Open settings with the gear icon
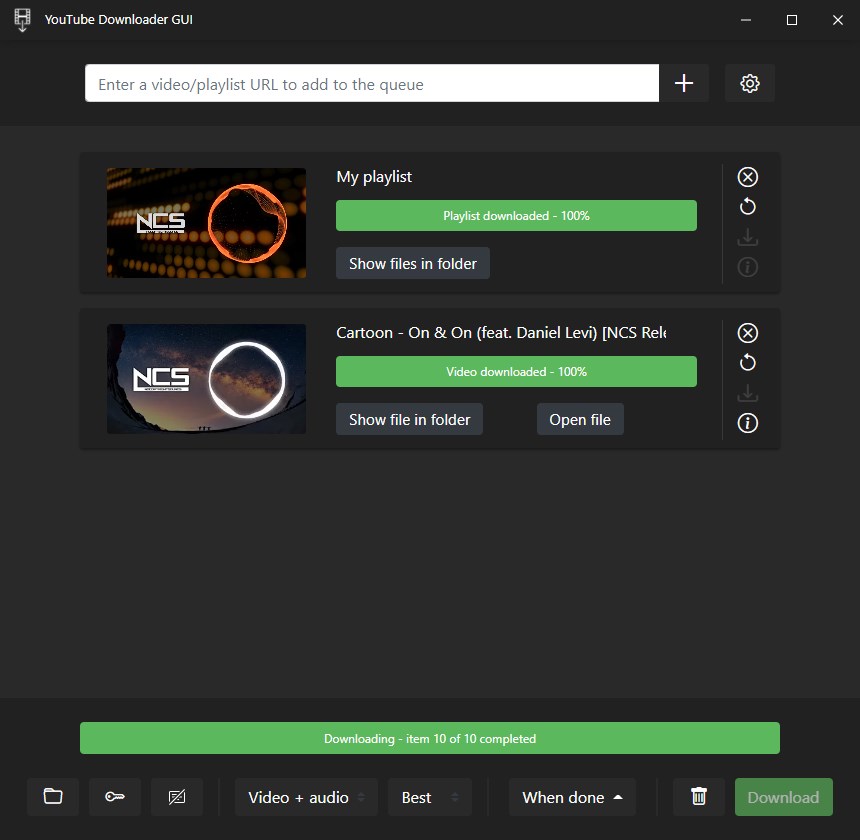860x840 pixels. coord(750,83)
